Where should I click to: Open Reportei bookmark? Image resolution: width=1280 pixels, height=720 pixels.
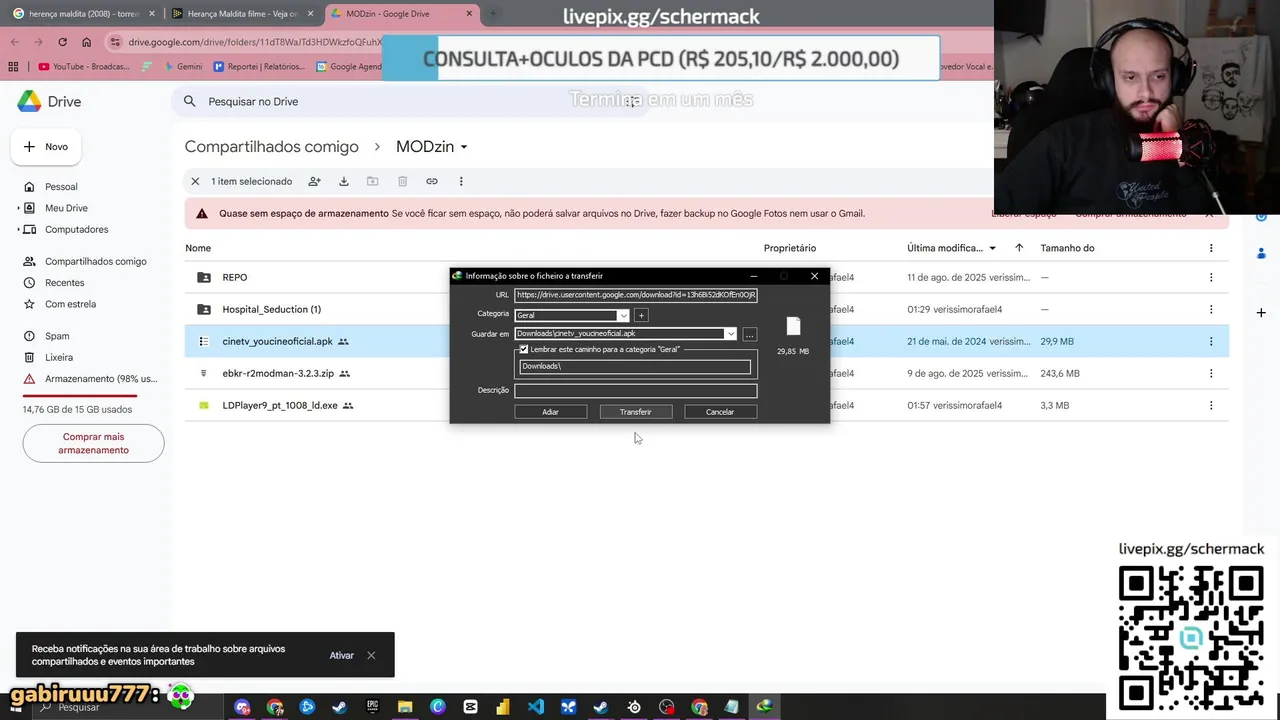(x=257, y=67)
